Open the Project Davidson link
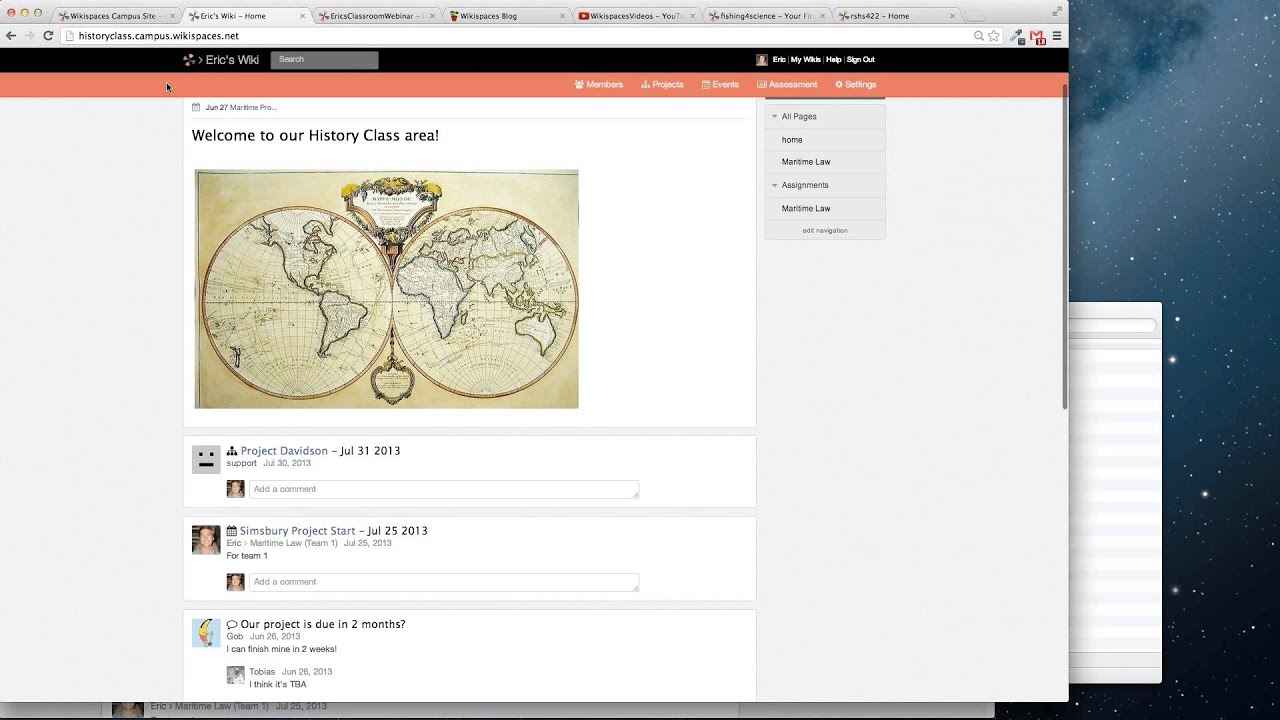Screen dimensions: 1280x720 pyautogui.click(x=284, y=451)
